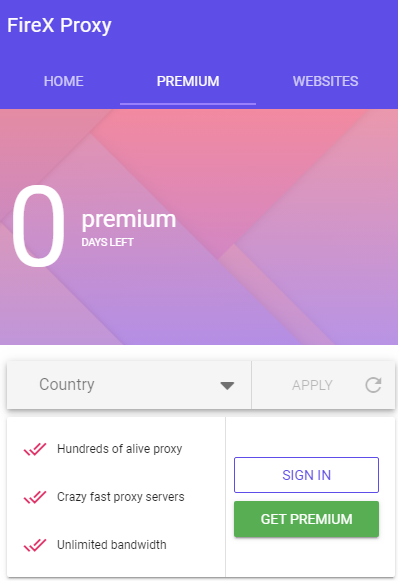Click the SIGN IN button
This screenshot has width=398, height=581.
pos(306,475)
